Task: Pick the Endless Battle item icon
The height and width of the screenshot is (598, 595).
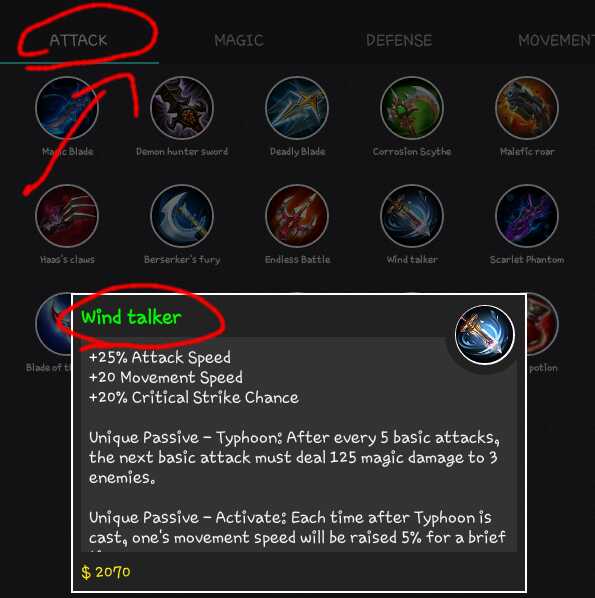Action: point(297,216)
